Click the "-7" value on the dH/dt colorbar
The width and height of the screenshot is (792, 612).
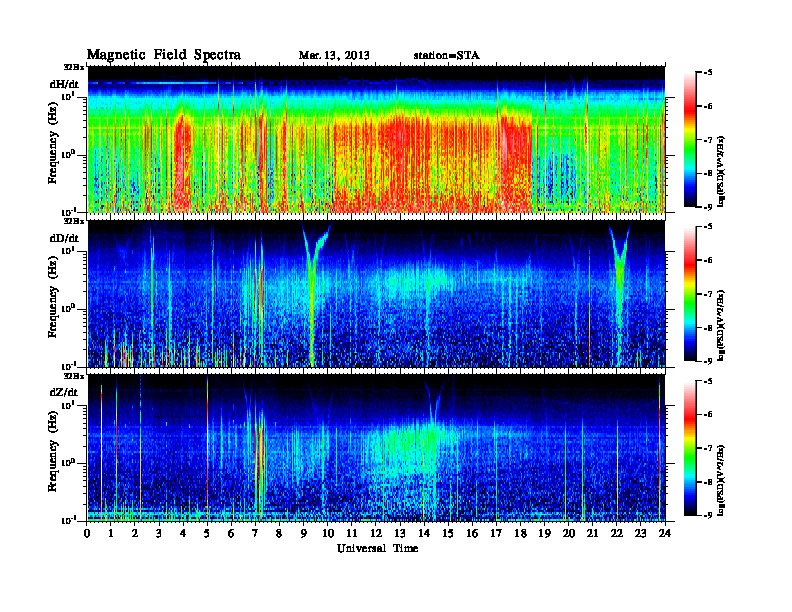pyautogui.click(x=707, y=139)
